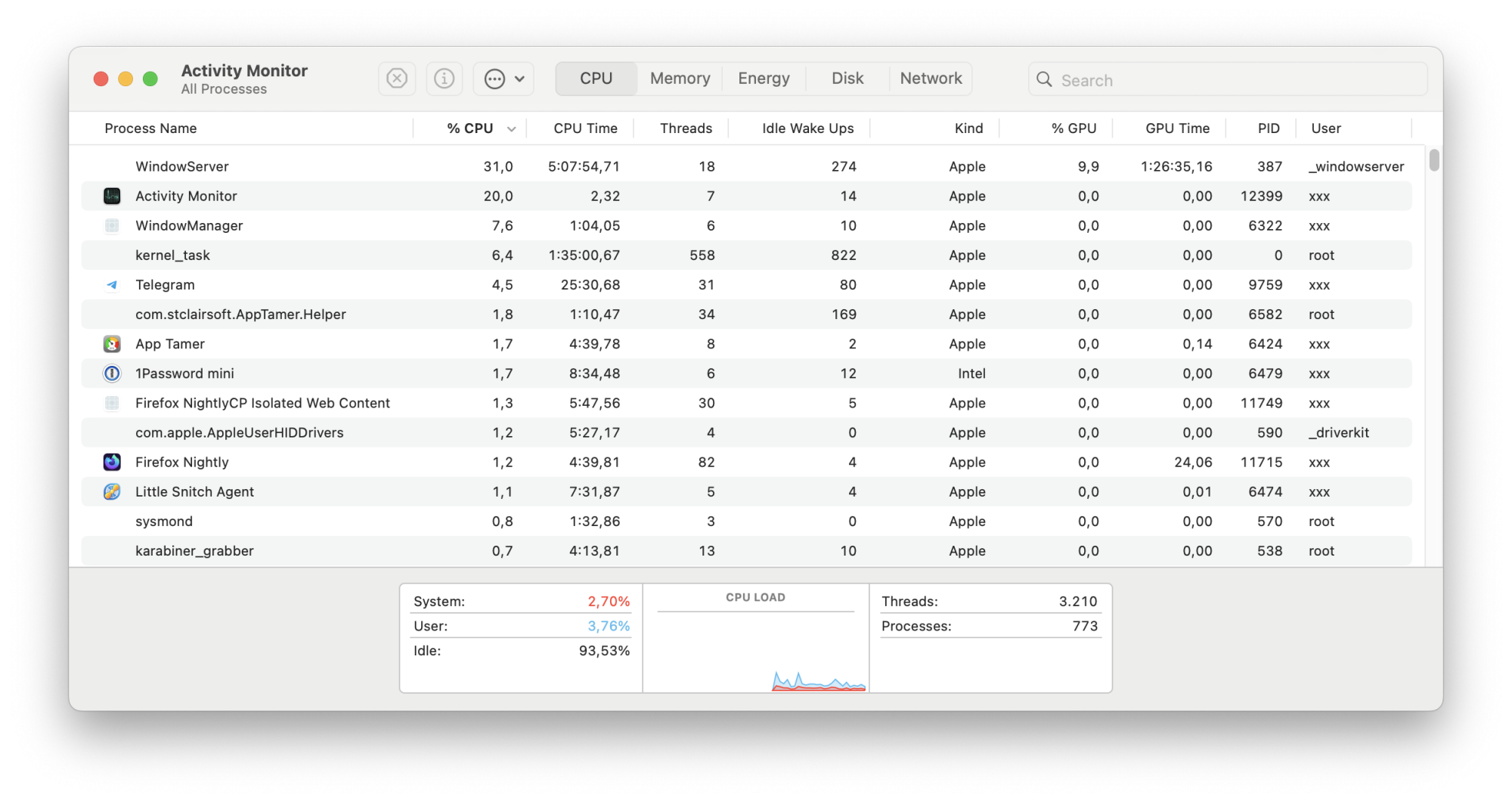1512x802 pixels.
Task: Sort by the CPU Time column header
Action: pos(585,129)
